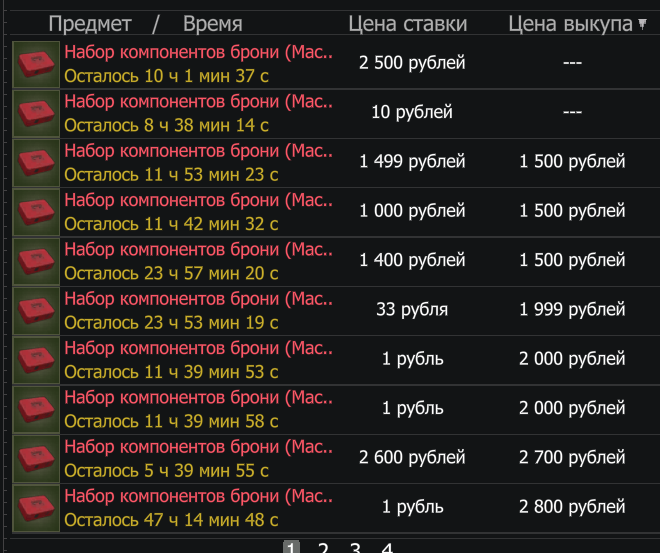
Task: Select icon of lot ending in 5 ч 39 мин
Action: 37,458
